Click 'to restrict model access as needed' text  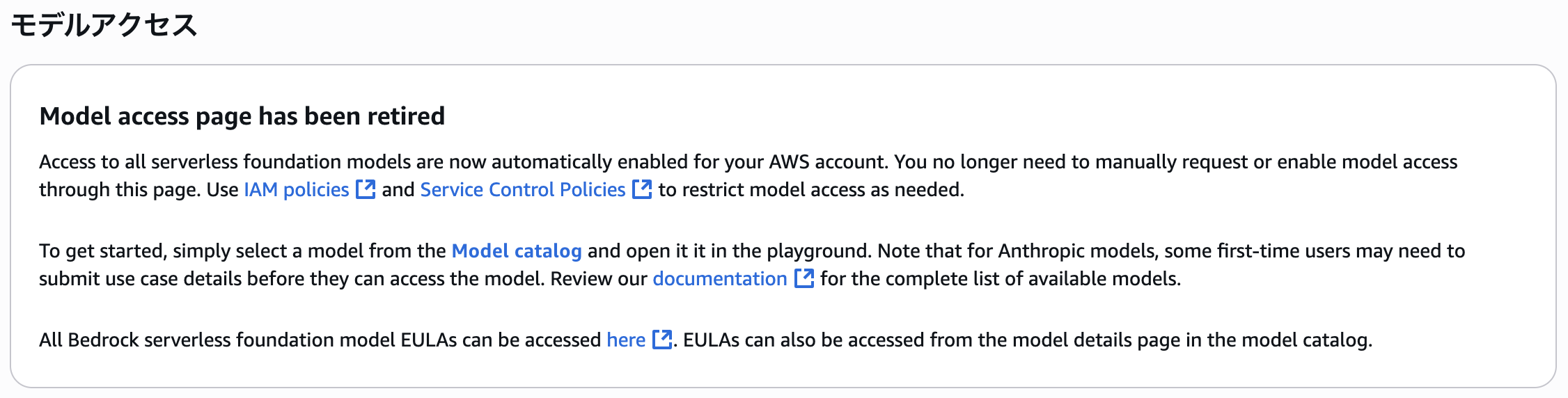tap(811, 189)
